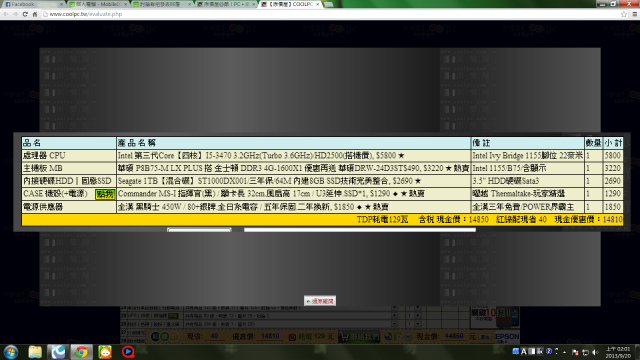Open Action Center flag icon in tray
The width and height of the screenshot is (640, 360).
click(x=575, y=352)
